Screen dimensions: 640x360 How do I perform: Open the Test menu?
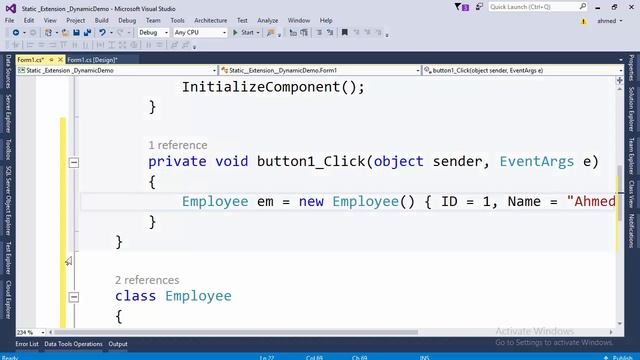click(242, 20)
